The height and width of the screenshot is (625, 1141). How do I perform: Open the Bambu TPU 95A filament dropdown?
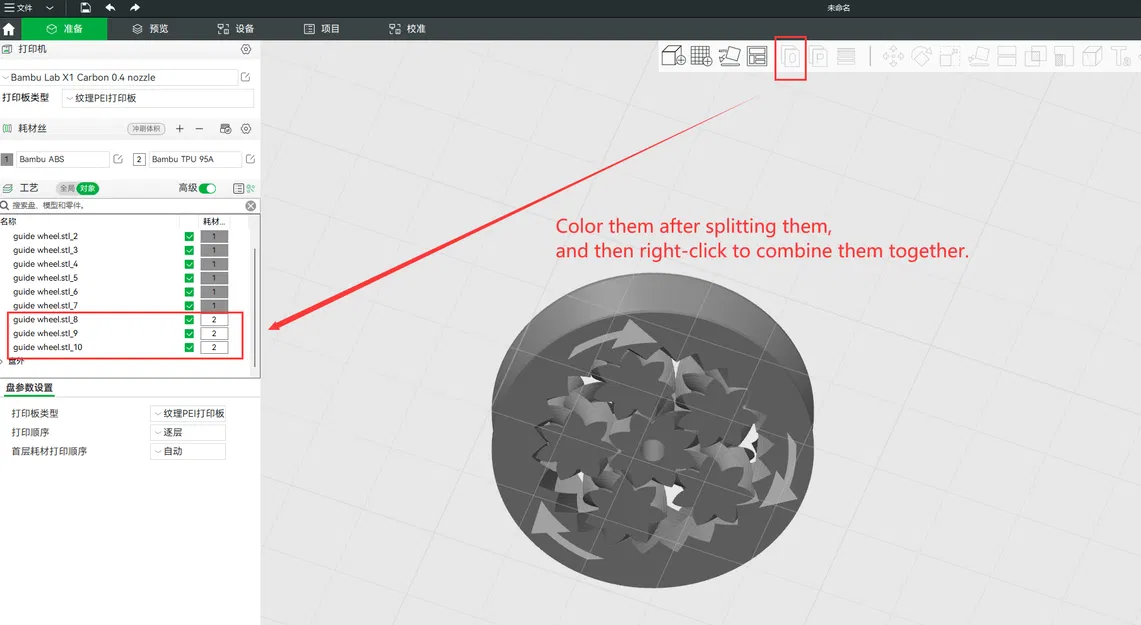[x=194, y=159]
